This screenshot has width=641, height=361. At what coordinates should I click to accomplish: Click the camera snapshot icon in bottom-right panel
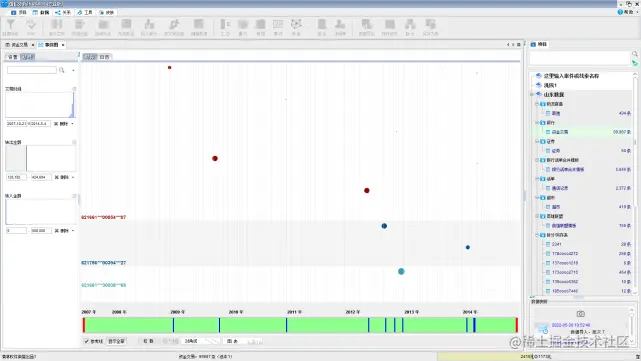[580, 314]
